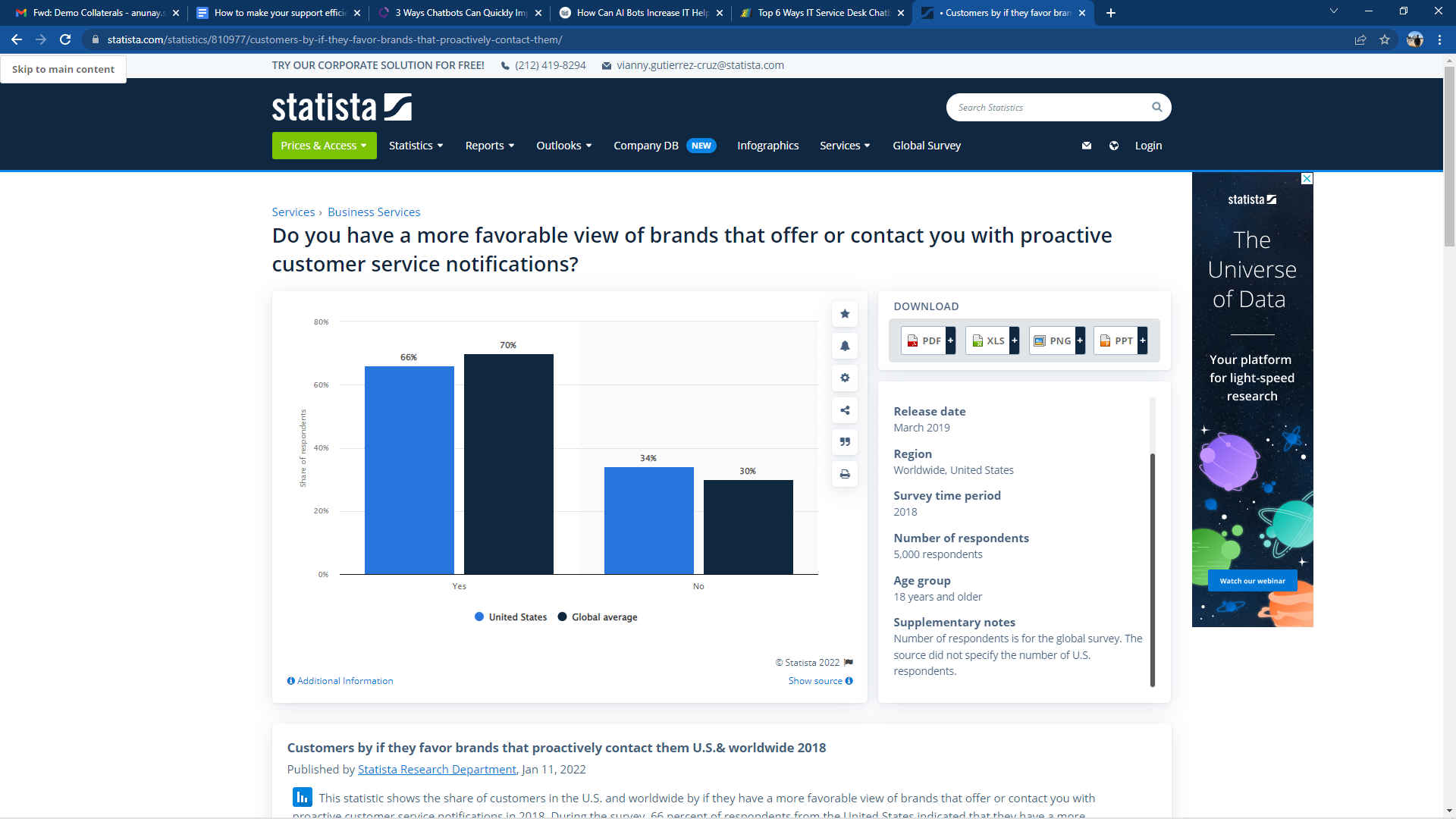Click the globe language icon in navigation bar
Screen dimensions: 1456x819
pos(1114,146)
